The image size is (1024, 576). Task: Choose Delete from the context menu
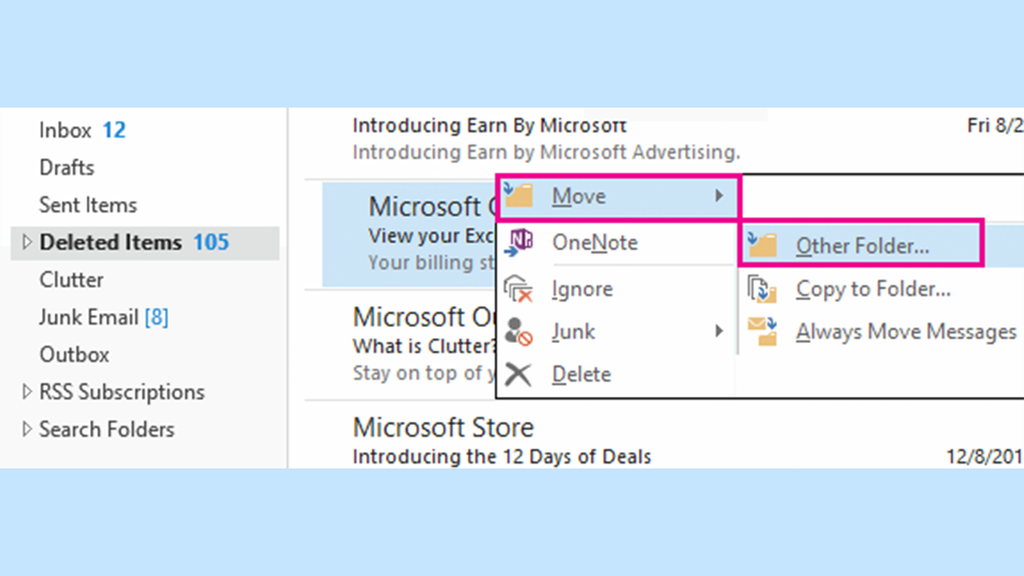[x=580, y=374]
